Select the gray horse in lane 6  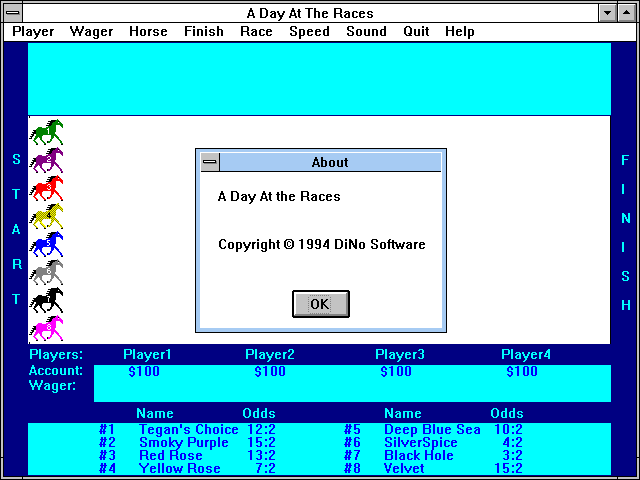(x=46, y=272)
